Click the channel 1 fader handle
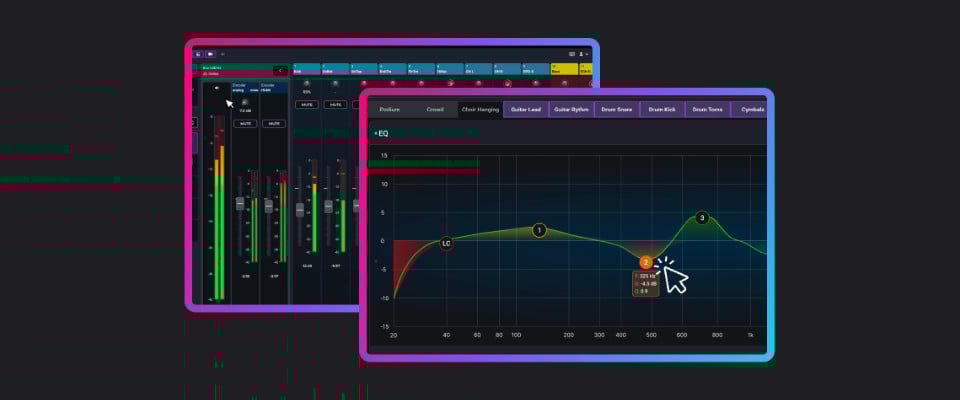This screenshot has height=400, width=960. point(299,209)
